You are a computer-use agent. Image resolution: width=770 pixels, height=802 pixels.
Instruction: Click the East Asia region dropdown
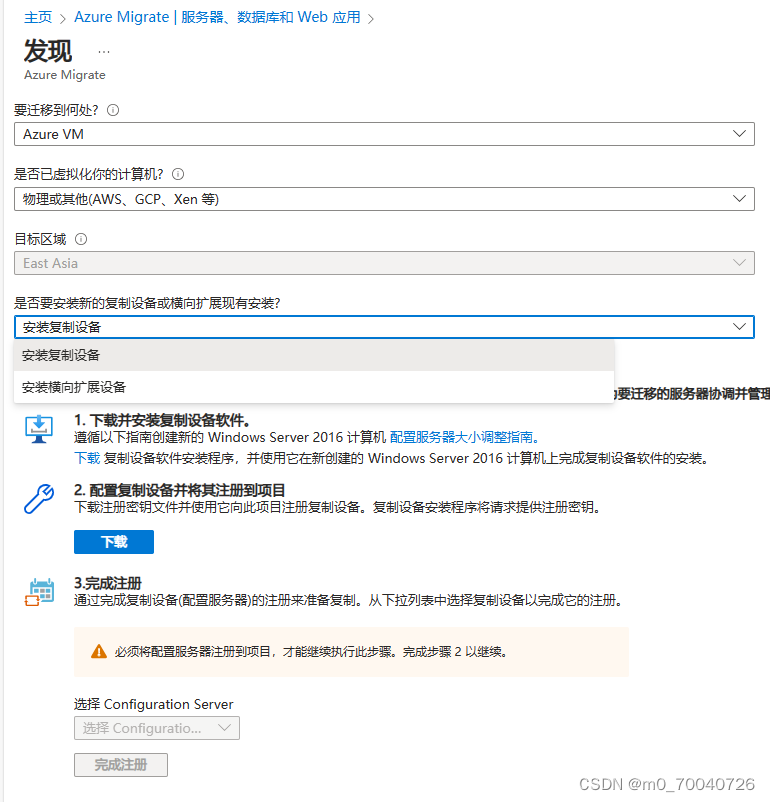tap(384, 263)
